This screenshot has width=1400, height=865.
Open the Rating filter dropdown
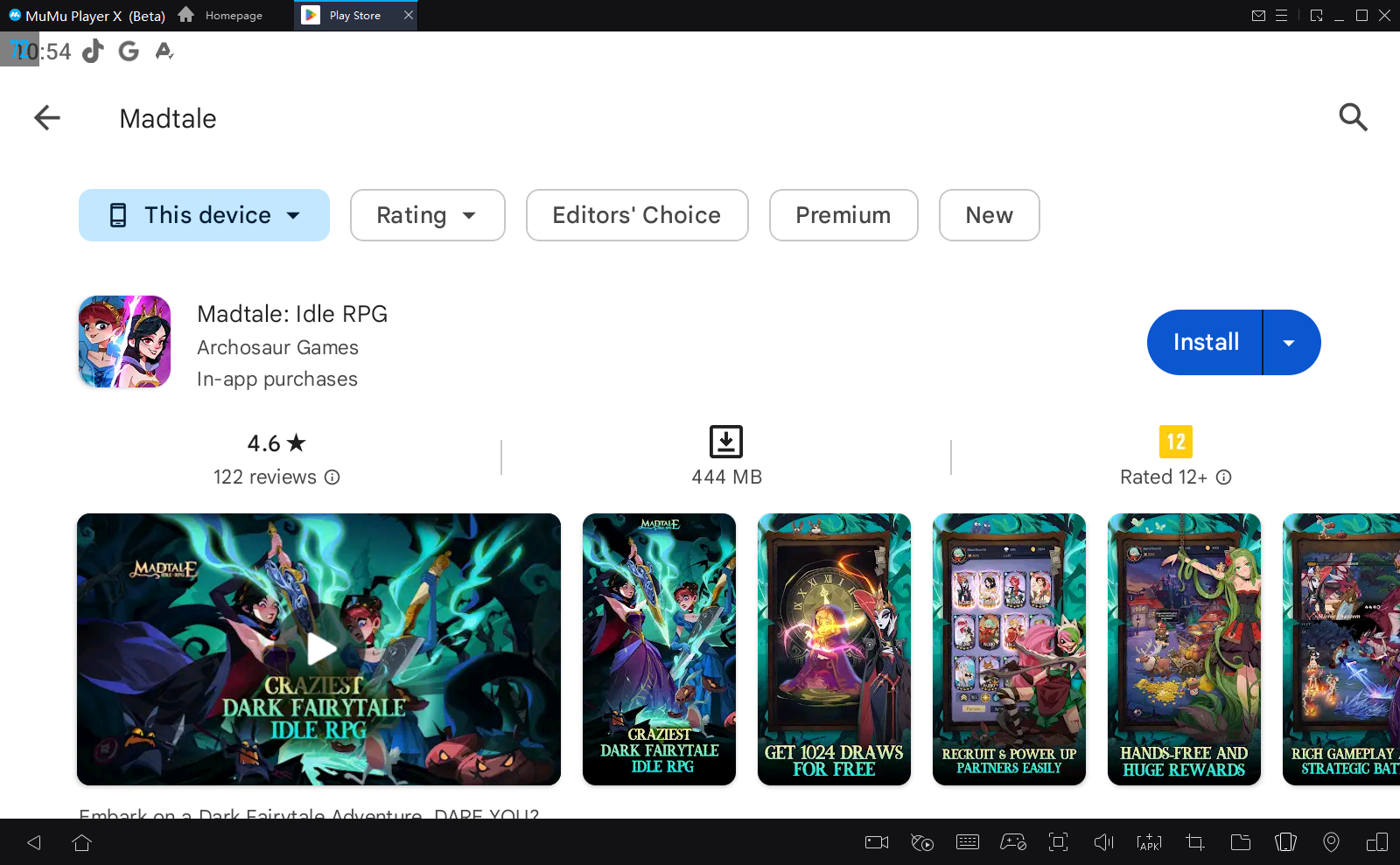coord(427,215)
